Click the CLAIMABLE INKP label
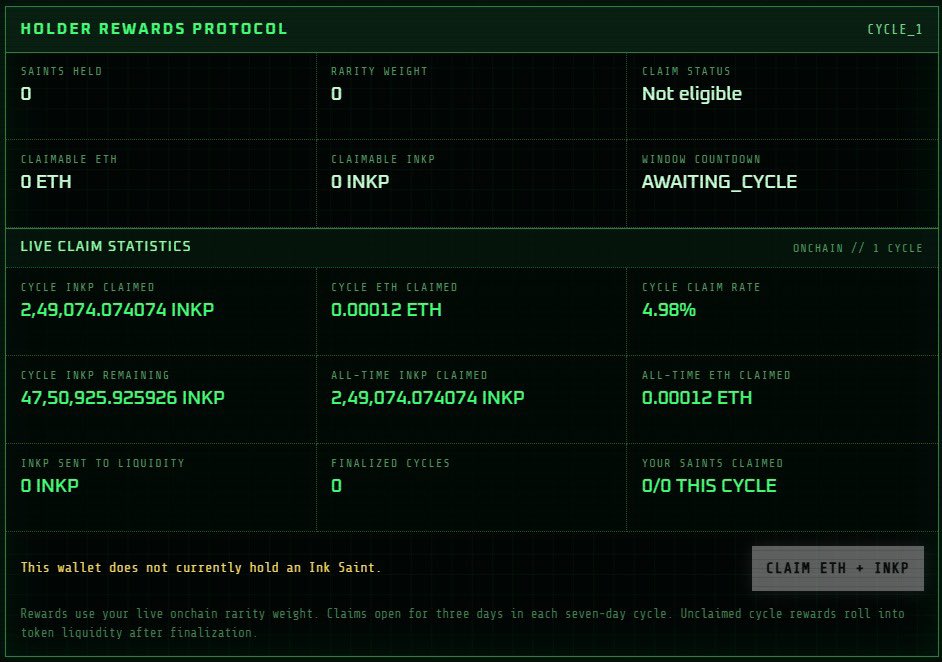This screenshot has width=942, height=662. point(383,159)
